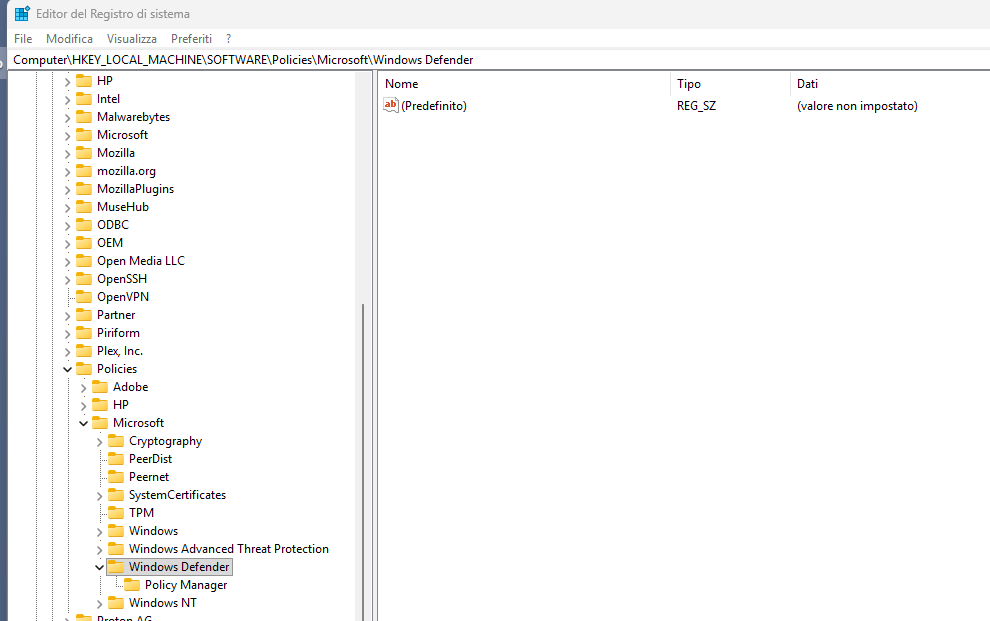
Task: Open the File menu
Action: (x=23, y=38)
